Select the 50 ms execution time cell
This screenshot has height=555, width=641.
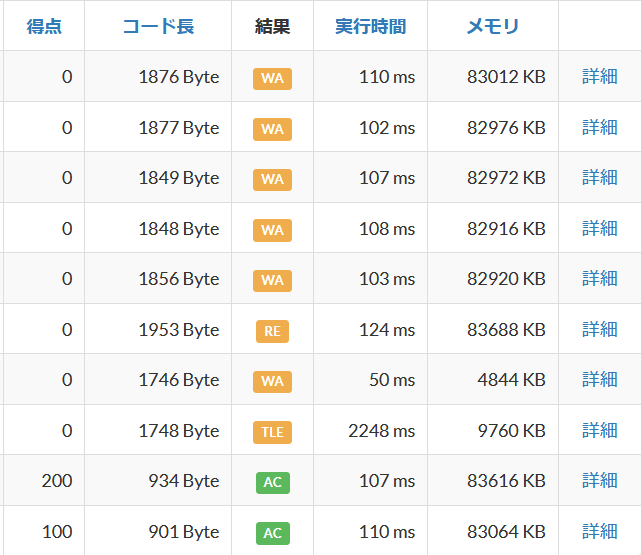click(370, 379)
